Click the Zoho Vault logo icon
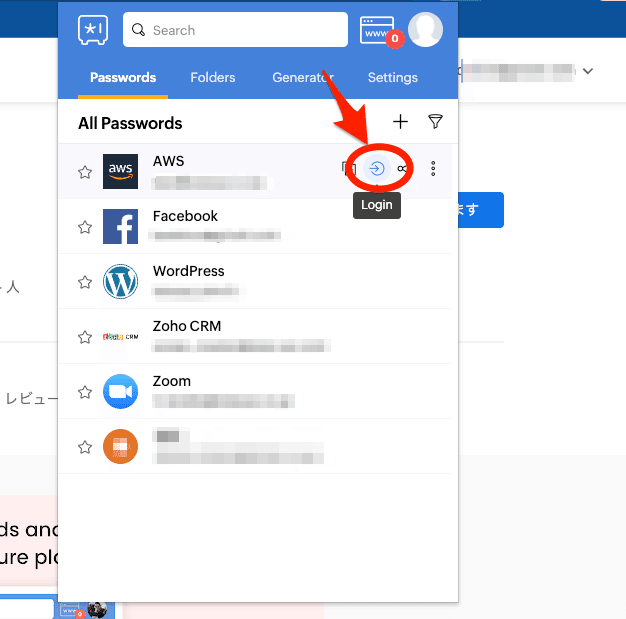This screenshot has height=619, width=626. (x=93, y=30)
